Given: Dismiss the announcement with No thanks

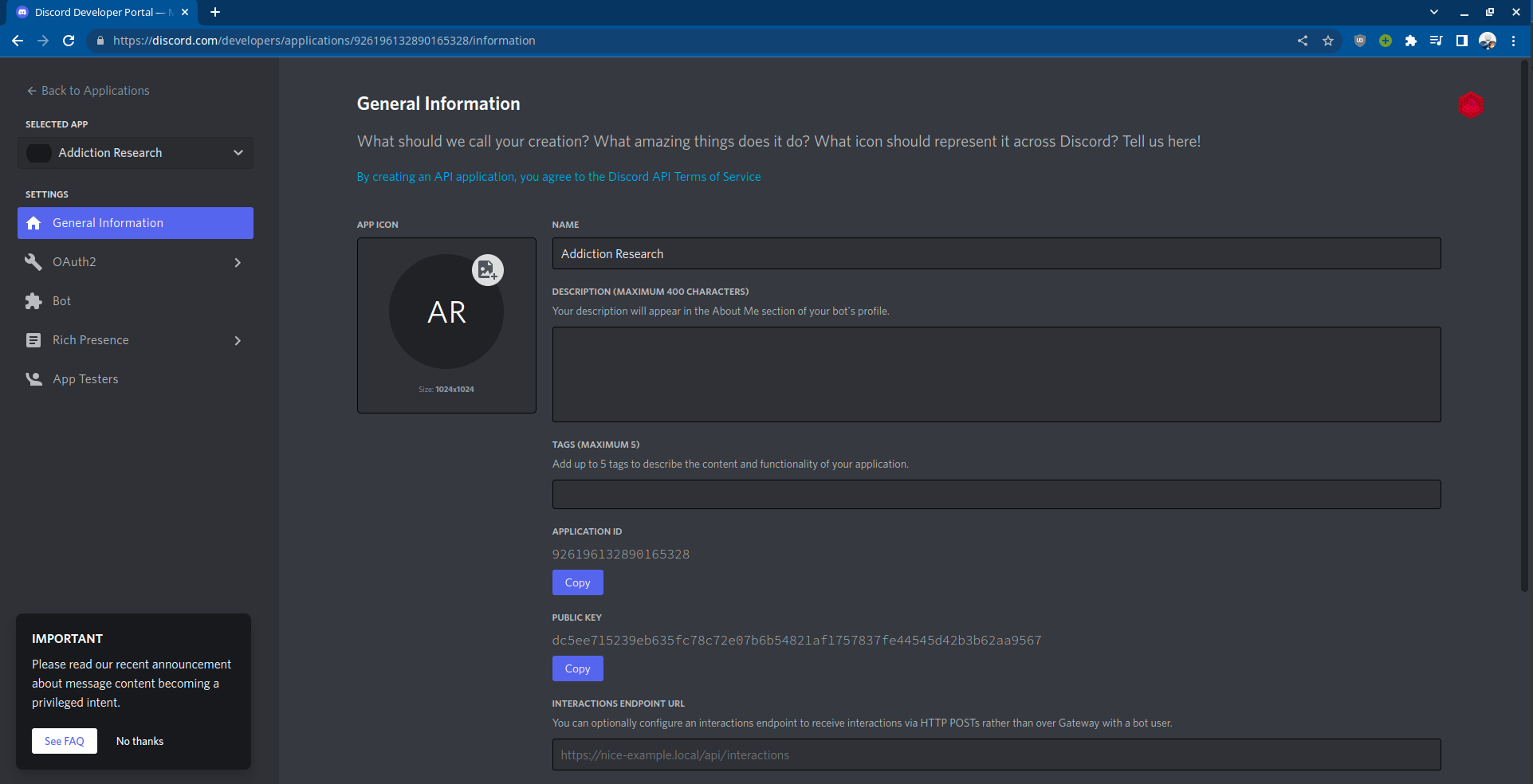Looking at the screenshot, I should pyautogui.click(x=140, y=741).
